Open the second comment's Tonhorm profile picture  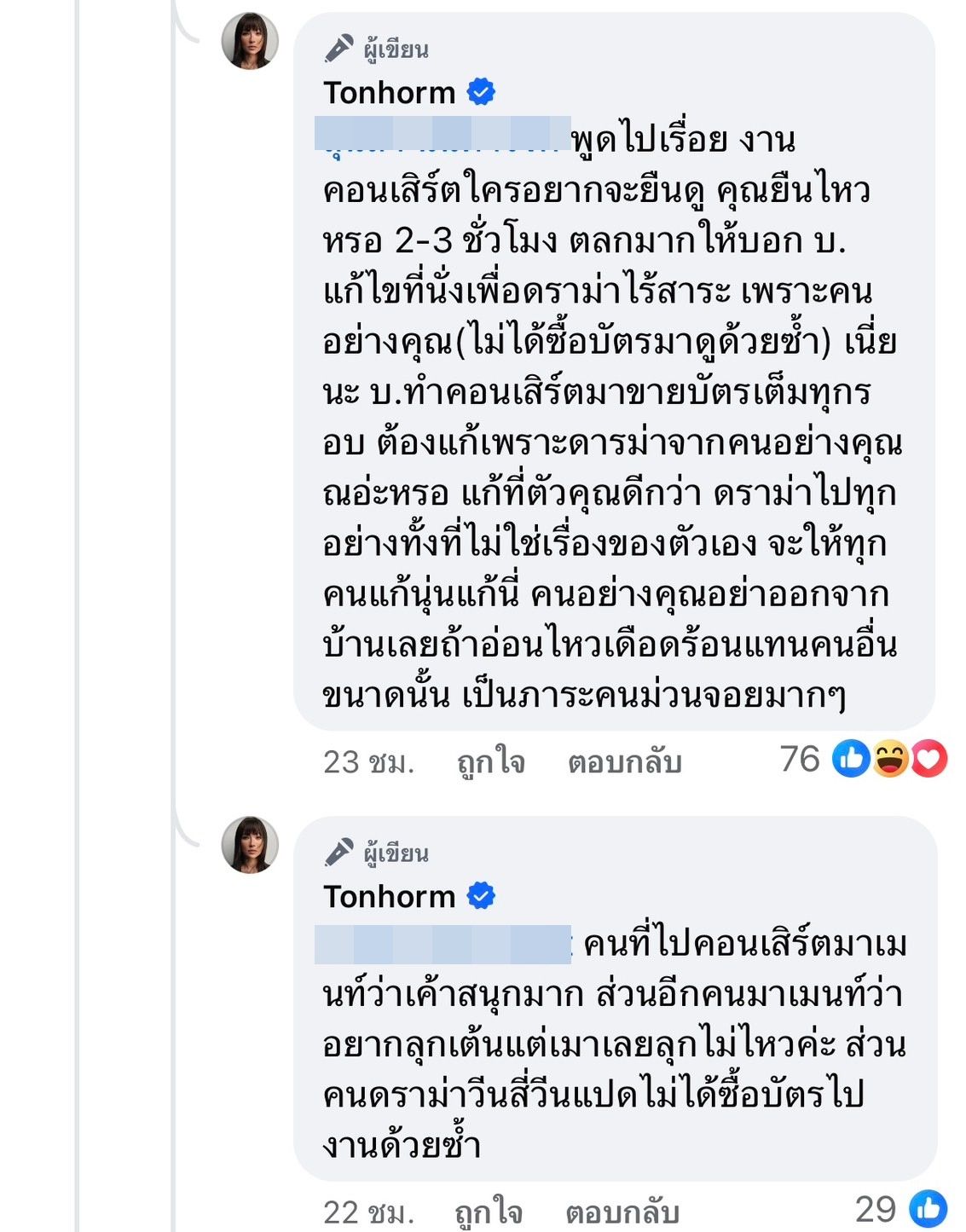tap(250, 845)
